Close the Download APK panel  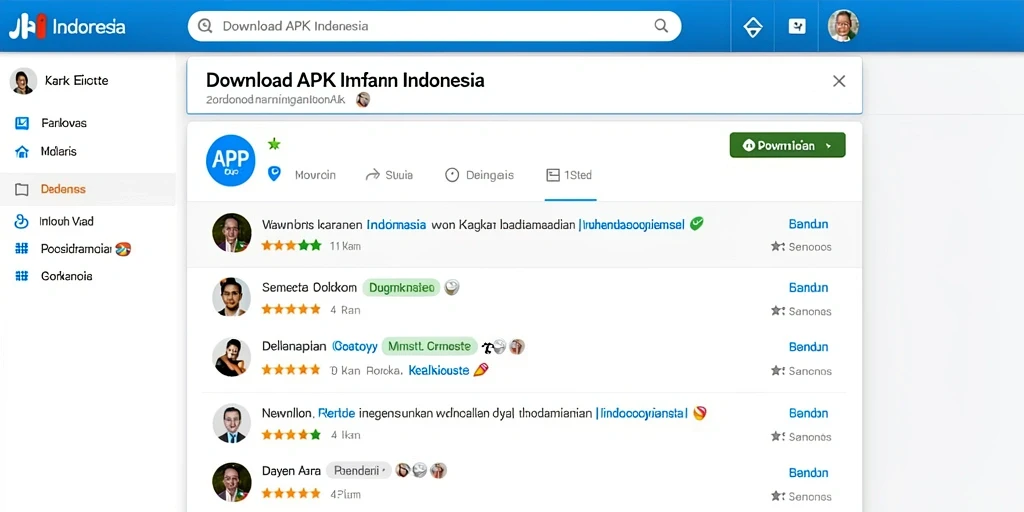pos(839,81)
